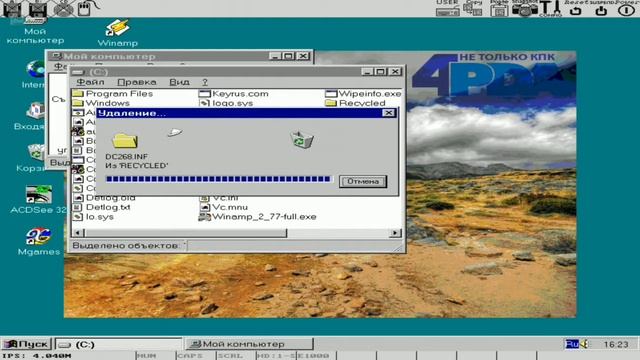Open the Winamp desktop shortcut
The height and width of the screenshot is (360, 640).
click(118, 33)
